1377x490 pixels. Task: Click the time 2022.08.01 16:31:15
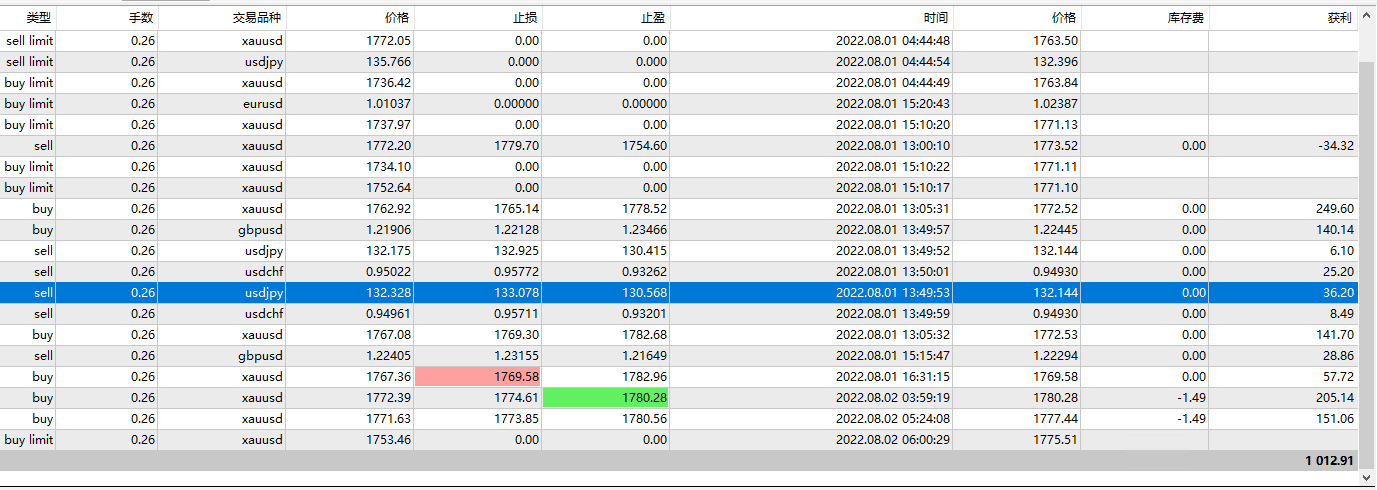coord(893,377)
